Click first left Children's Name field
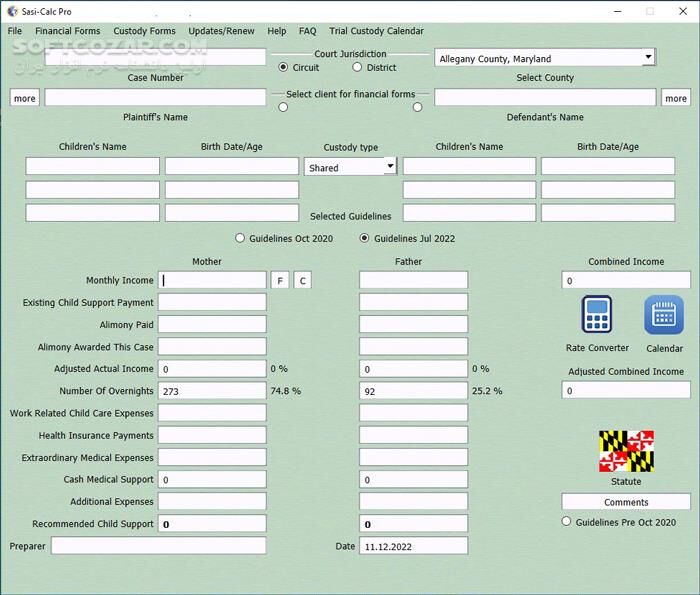Image resolution: width=700 pixels, height=595 pixels. pos(92,166)
